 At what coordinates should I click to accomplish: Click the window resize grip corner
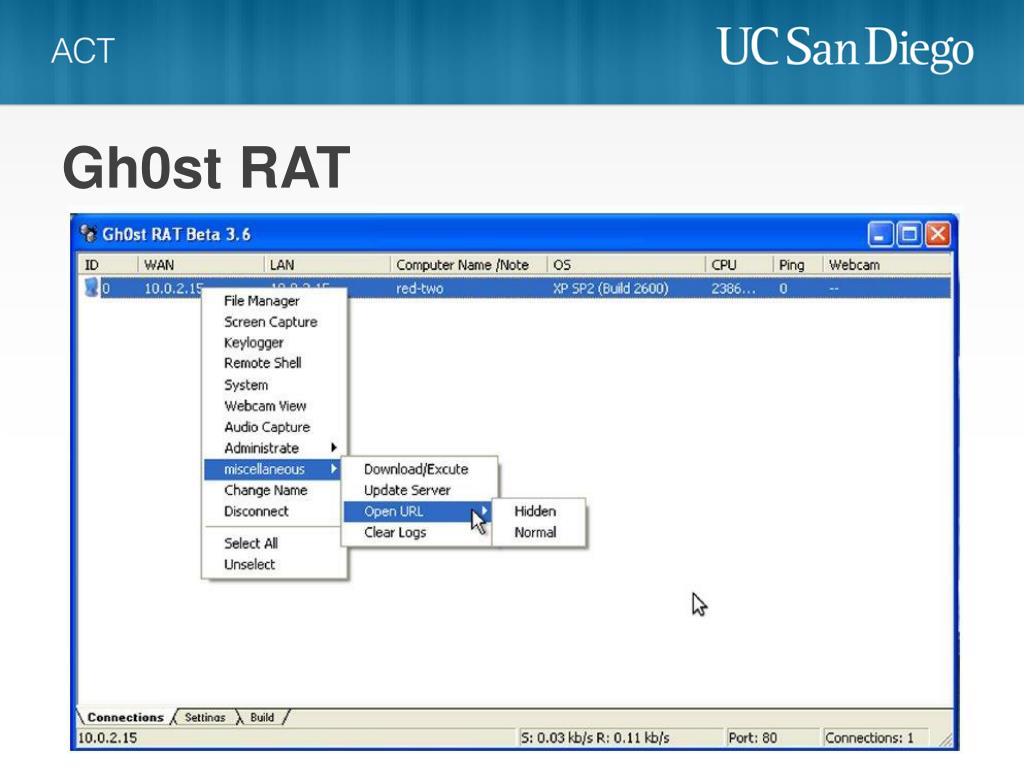tap(945, 739)
